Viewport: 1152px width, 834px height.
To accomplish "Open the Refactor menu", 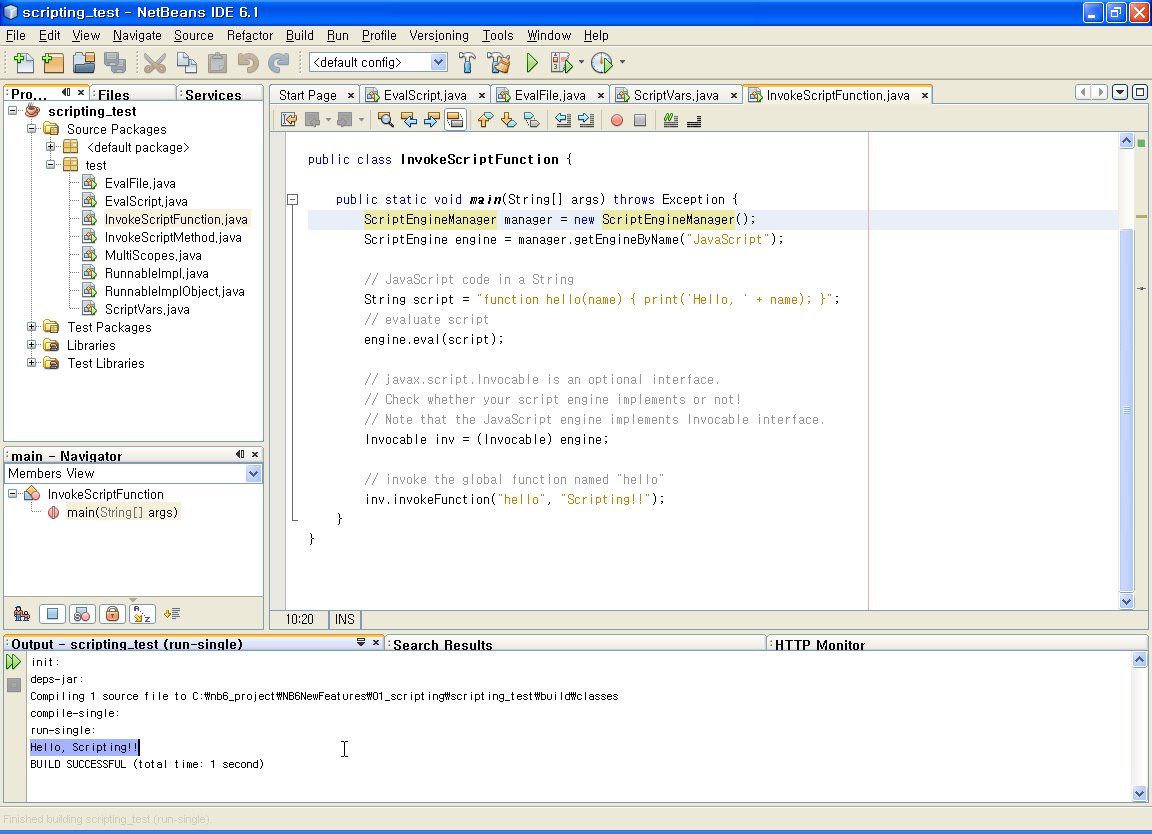I will pyautogui.click(x=249, y=35).
